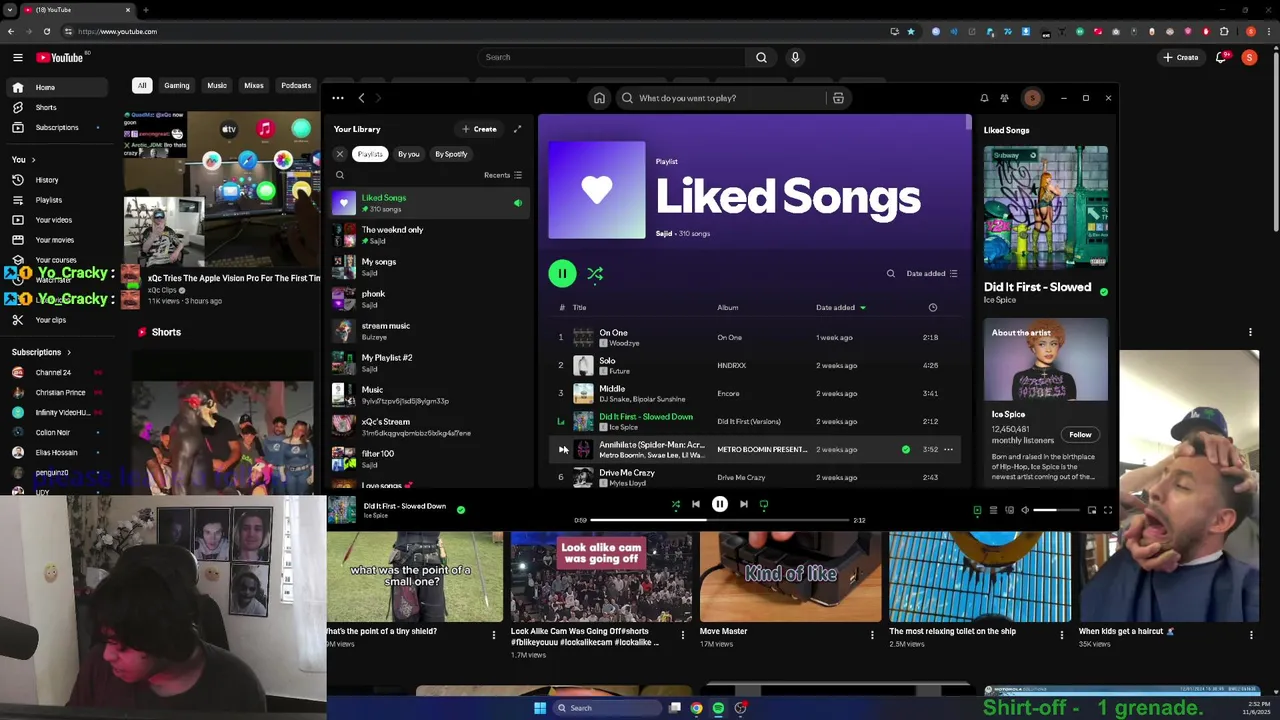Click the Windows Start button
Screen dimensions: 1280x720
coord(540,708)
